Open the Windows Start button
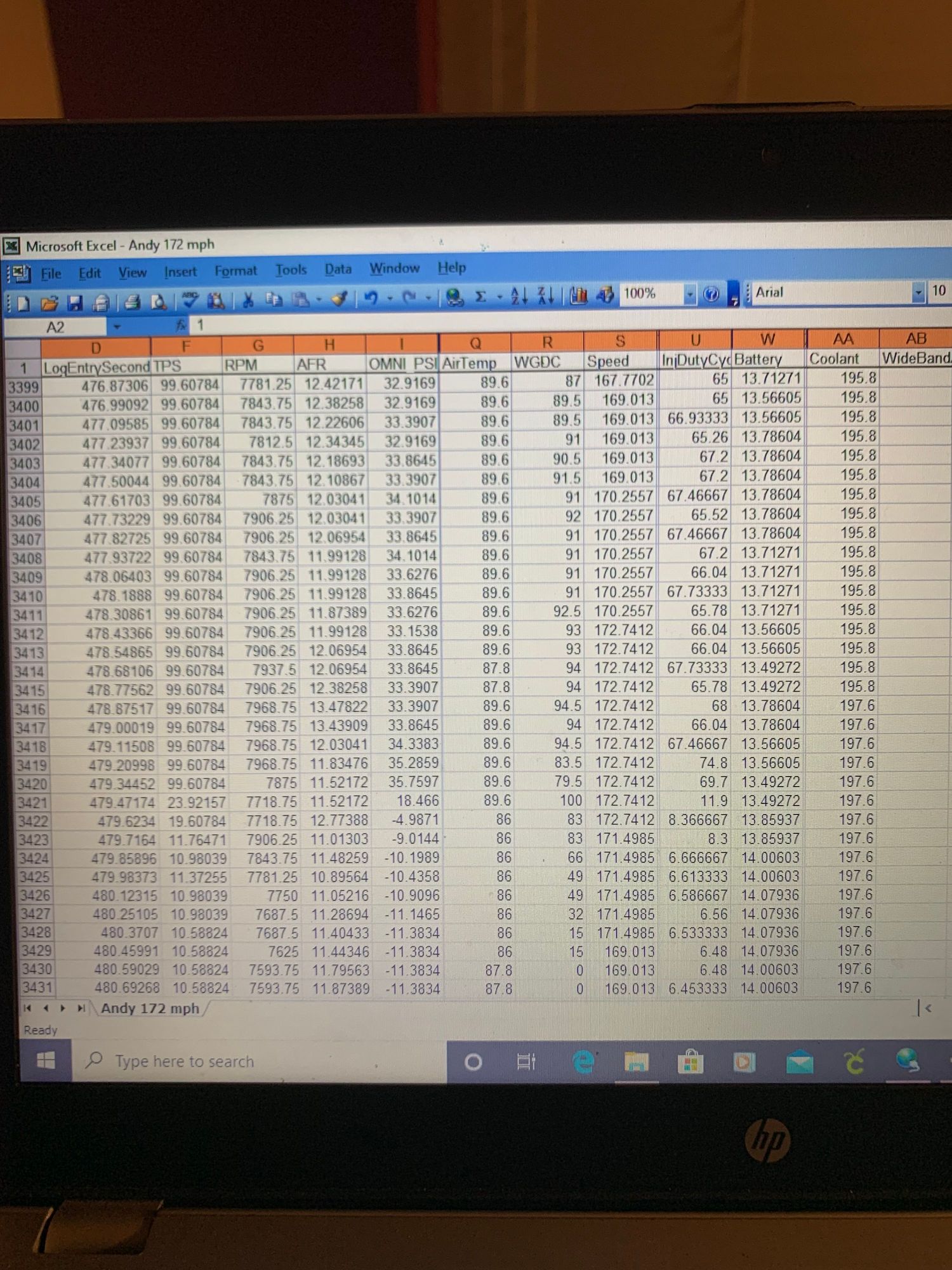Screen dimensions: 952x1270 (46, 1060)
